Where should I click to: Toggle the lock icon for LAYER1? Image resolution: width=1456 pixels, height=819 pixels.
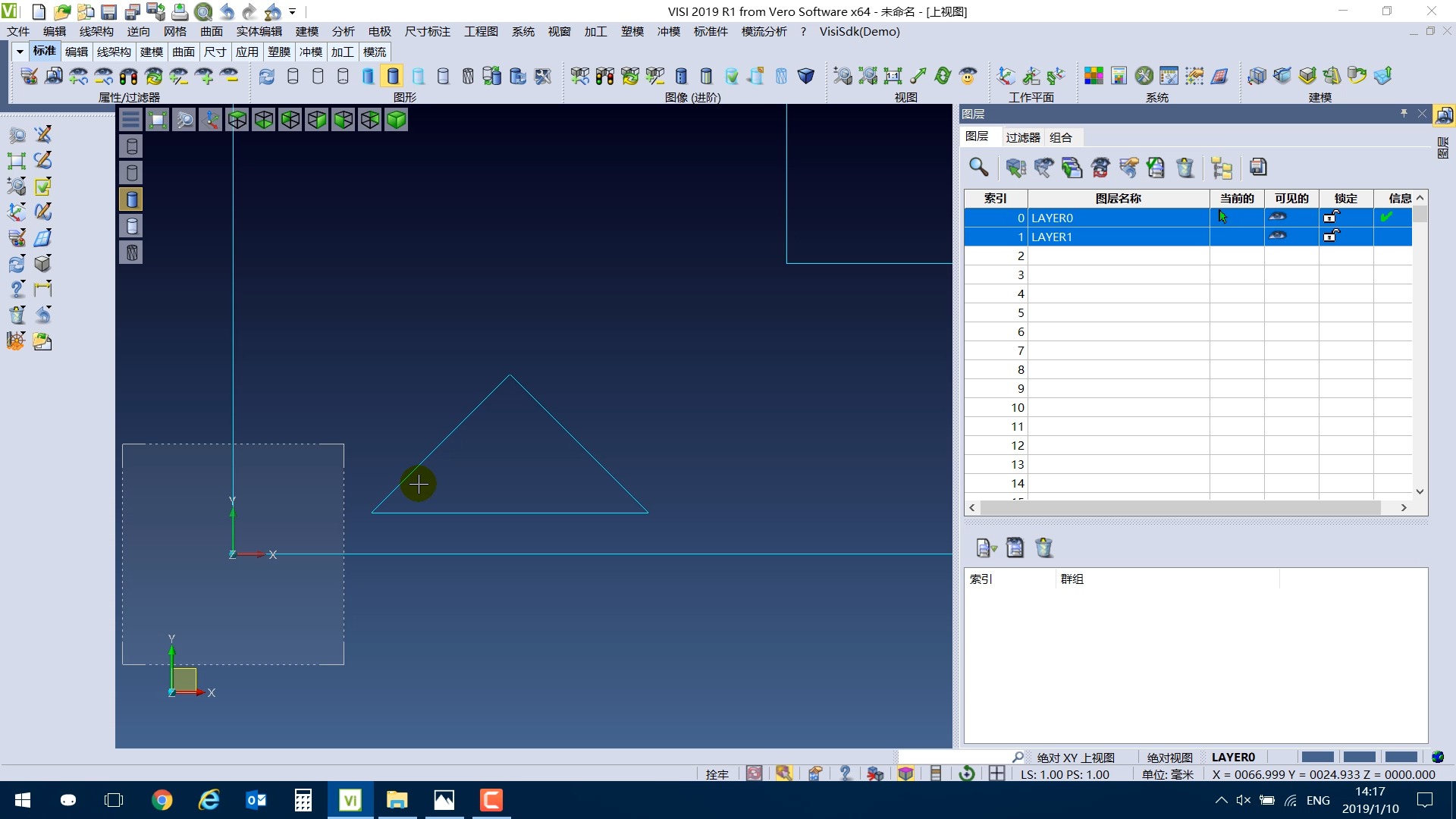point(1331,237)
